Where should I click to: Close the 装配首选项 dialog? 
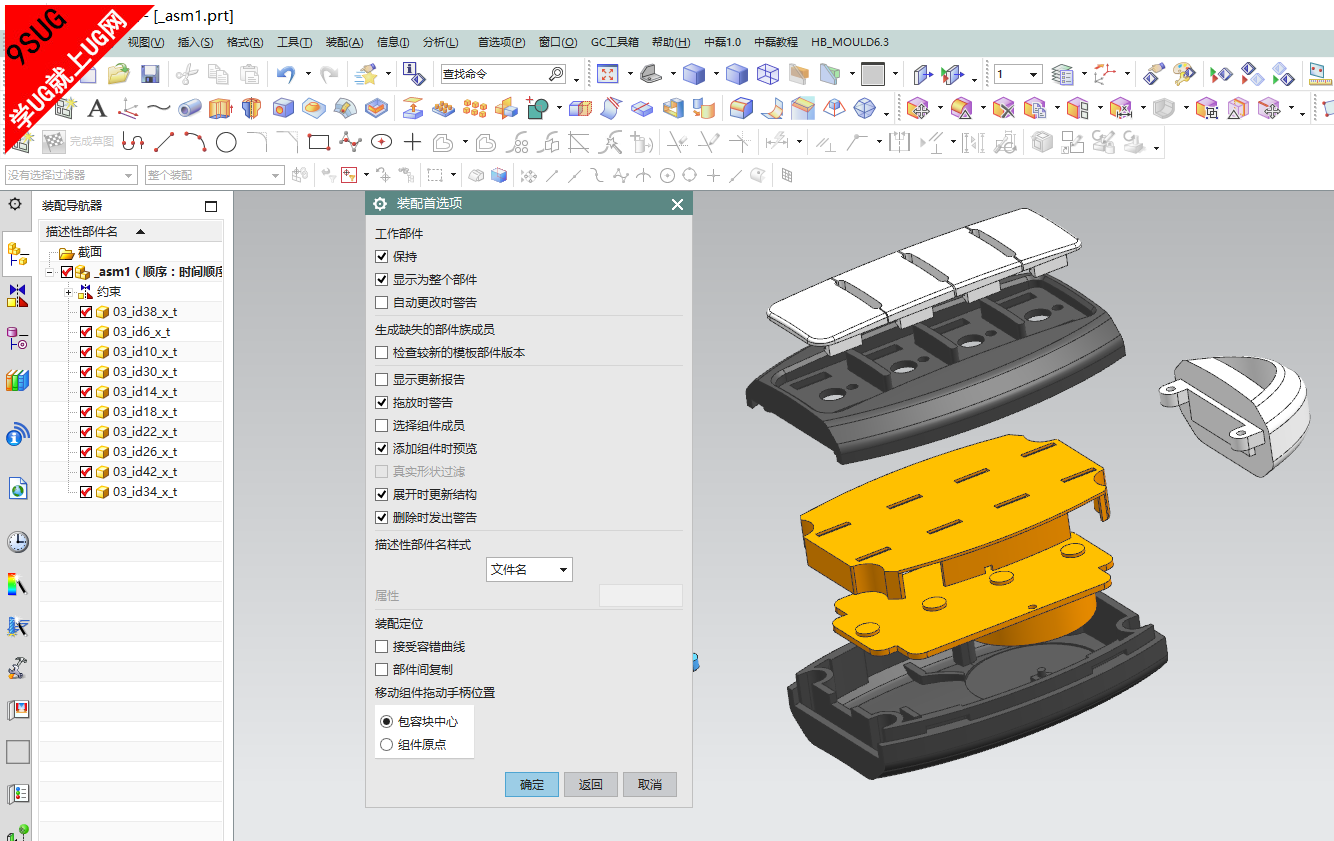677,204
